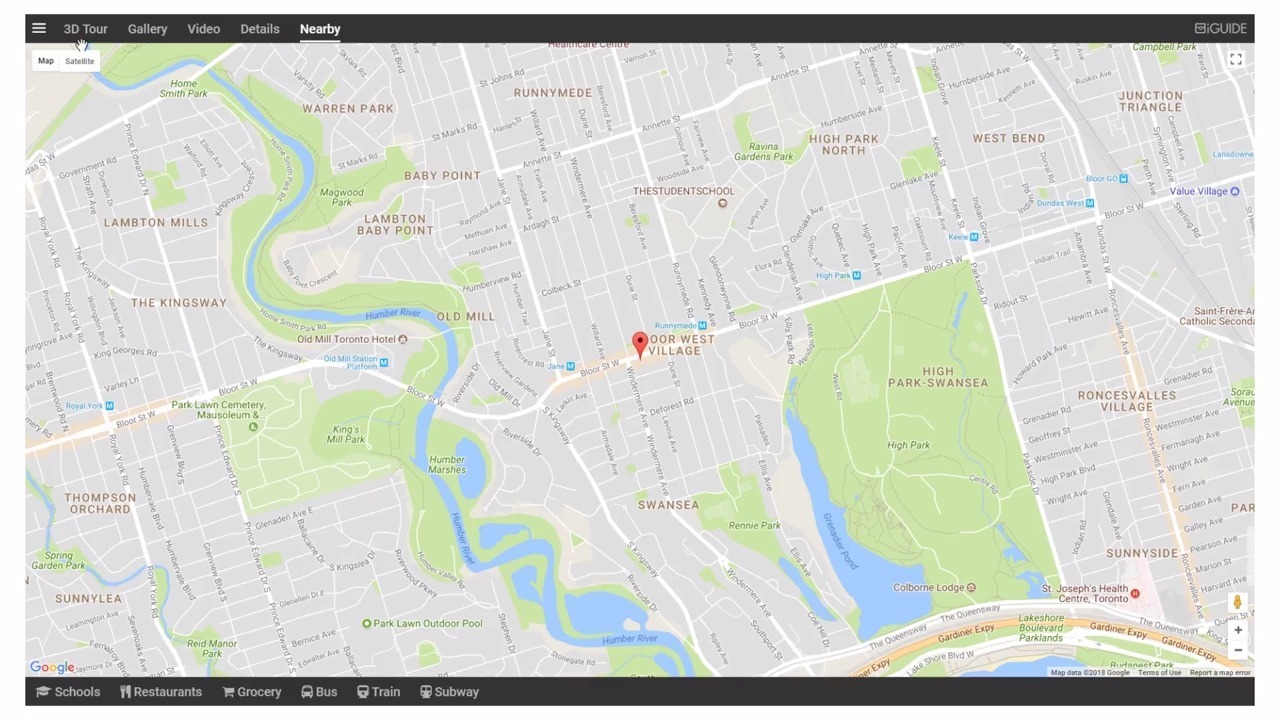Image resolution: width=1280 pixels, height=720 pixels.
Task: Click Report a map error link
Action: pos(1220,673)
